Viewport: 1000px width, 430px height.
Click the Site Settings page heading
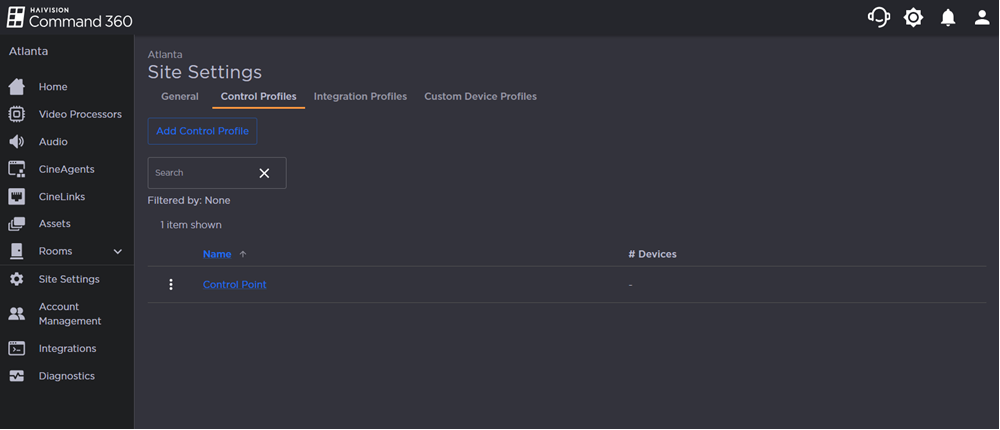205,72
